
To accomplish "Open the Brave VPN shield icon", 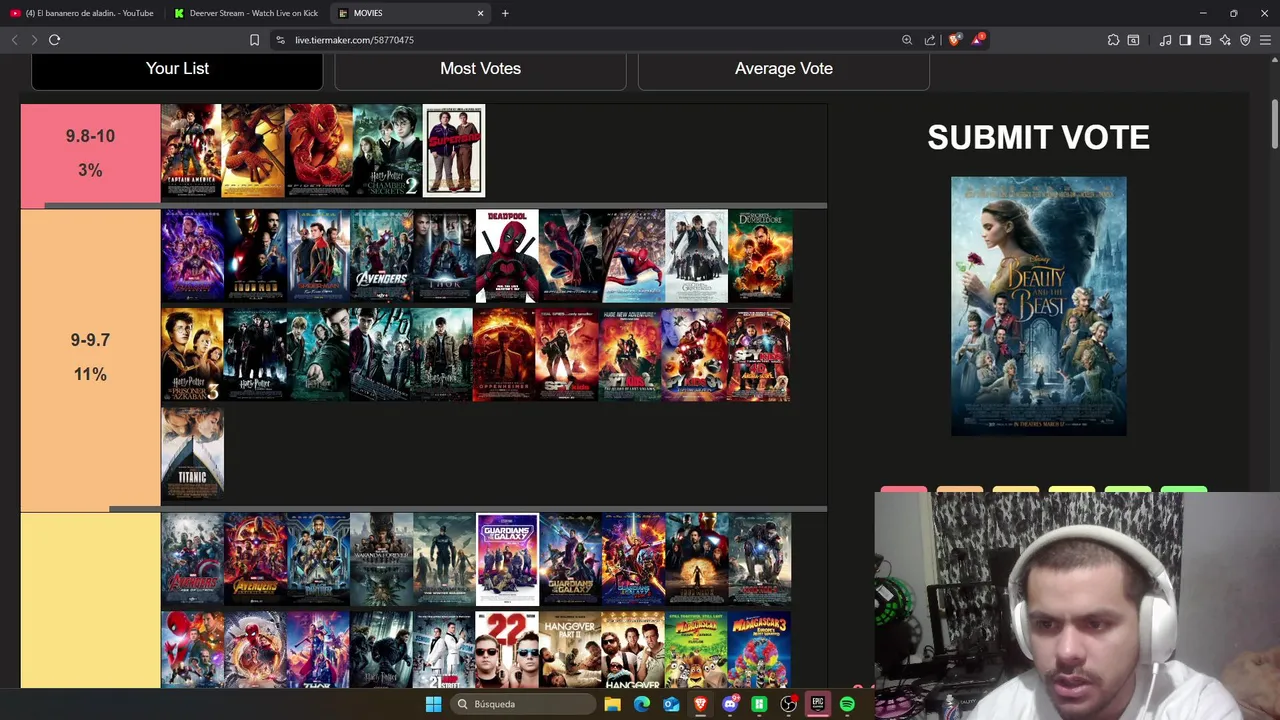I will pos(1245,40).
